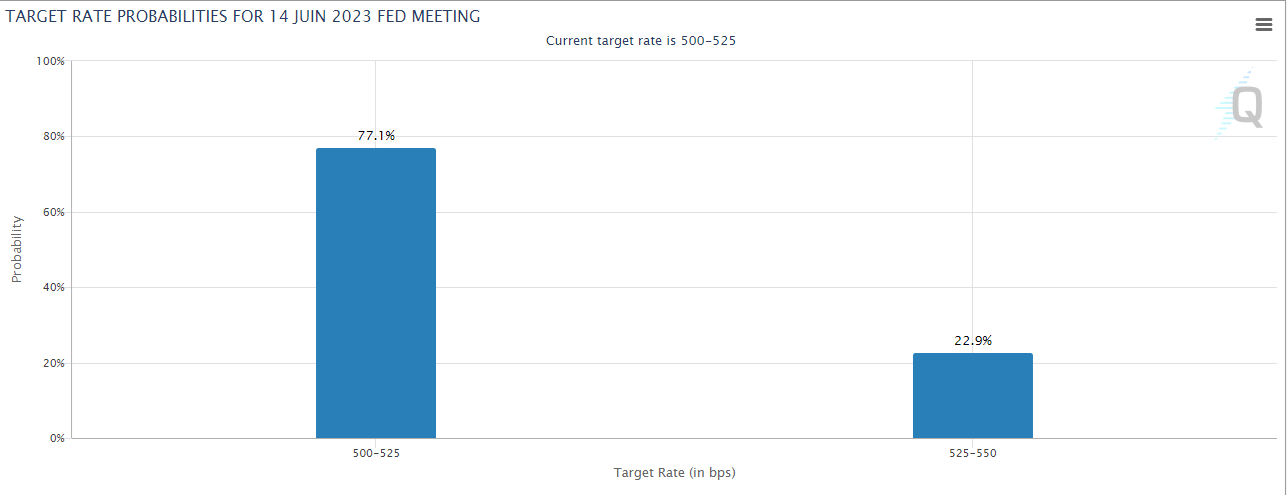Click the 60% y-axis tick label
The image size is (1287, 495).
[53, 212]
